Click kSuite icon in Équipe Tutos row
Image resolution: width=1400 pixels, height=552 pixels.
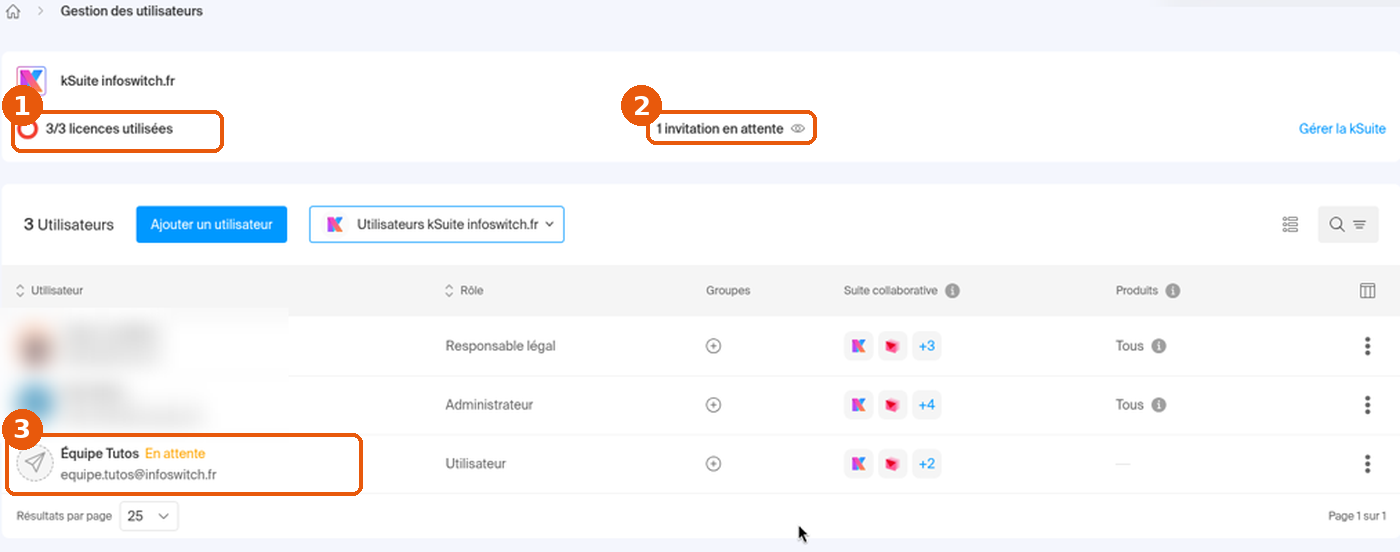tap(858, 464)
